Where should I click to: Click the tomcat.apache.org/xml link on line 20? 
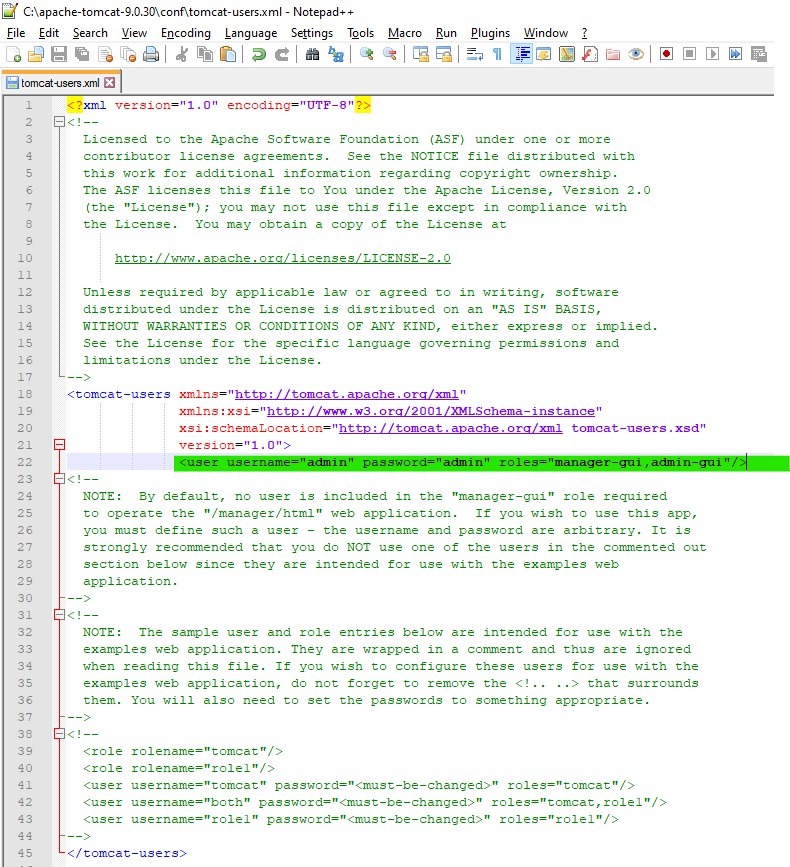point(451,429)
